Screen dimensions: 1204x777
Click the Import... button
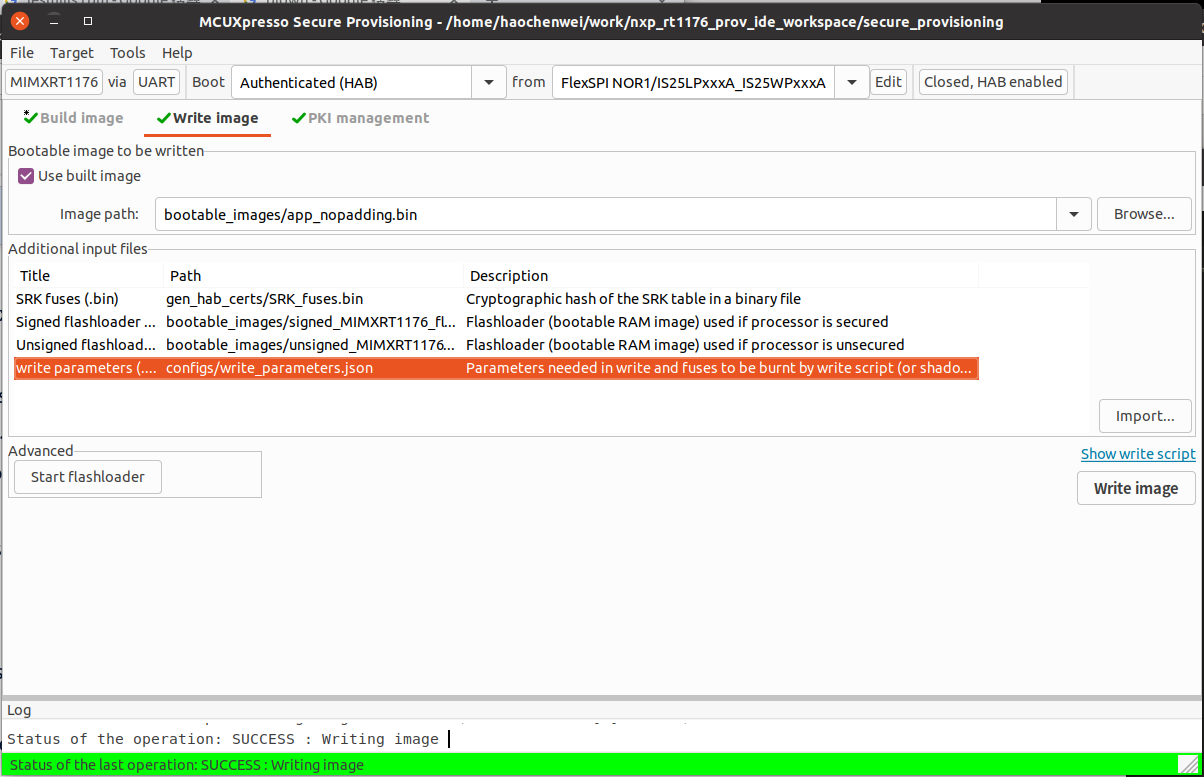coord(1145,416)
